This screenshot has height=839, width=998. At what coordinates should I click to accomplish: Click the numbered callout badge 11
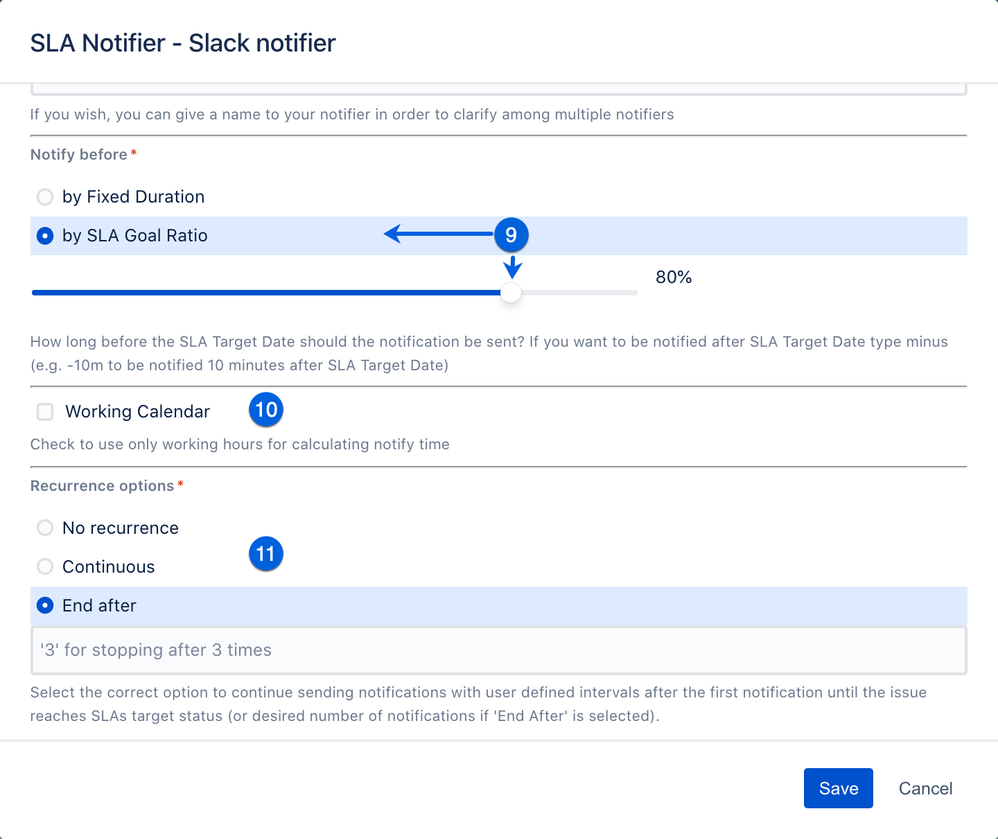pos(266,553)
